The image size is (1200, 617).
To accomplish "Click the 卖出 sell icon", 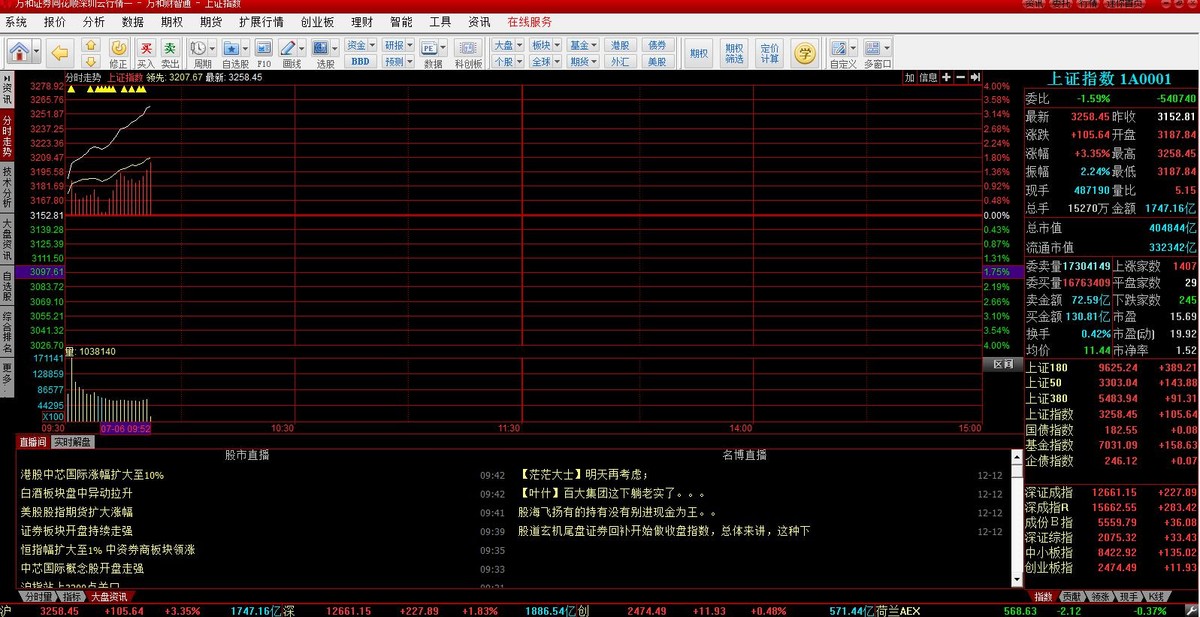I will click(x=171, y=52).
